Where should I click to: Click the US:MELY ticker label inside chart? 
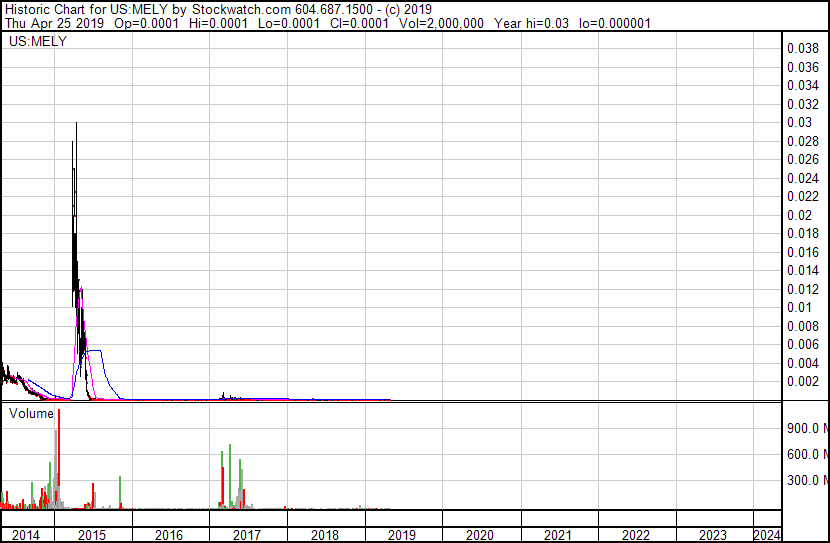(37, 42)
